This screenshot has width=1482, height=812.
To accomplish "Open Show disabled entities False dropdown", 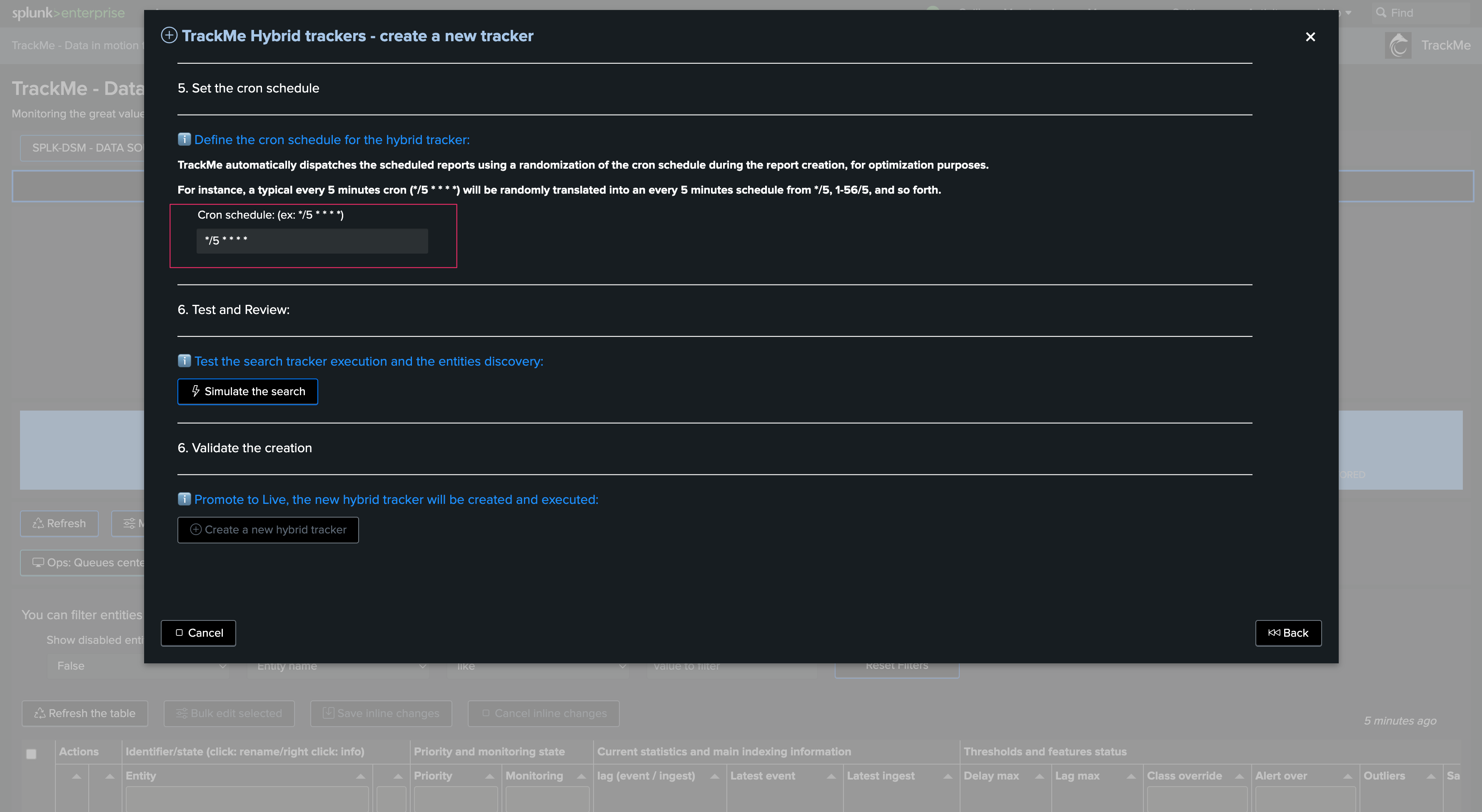I will tap(138, 666).
